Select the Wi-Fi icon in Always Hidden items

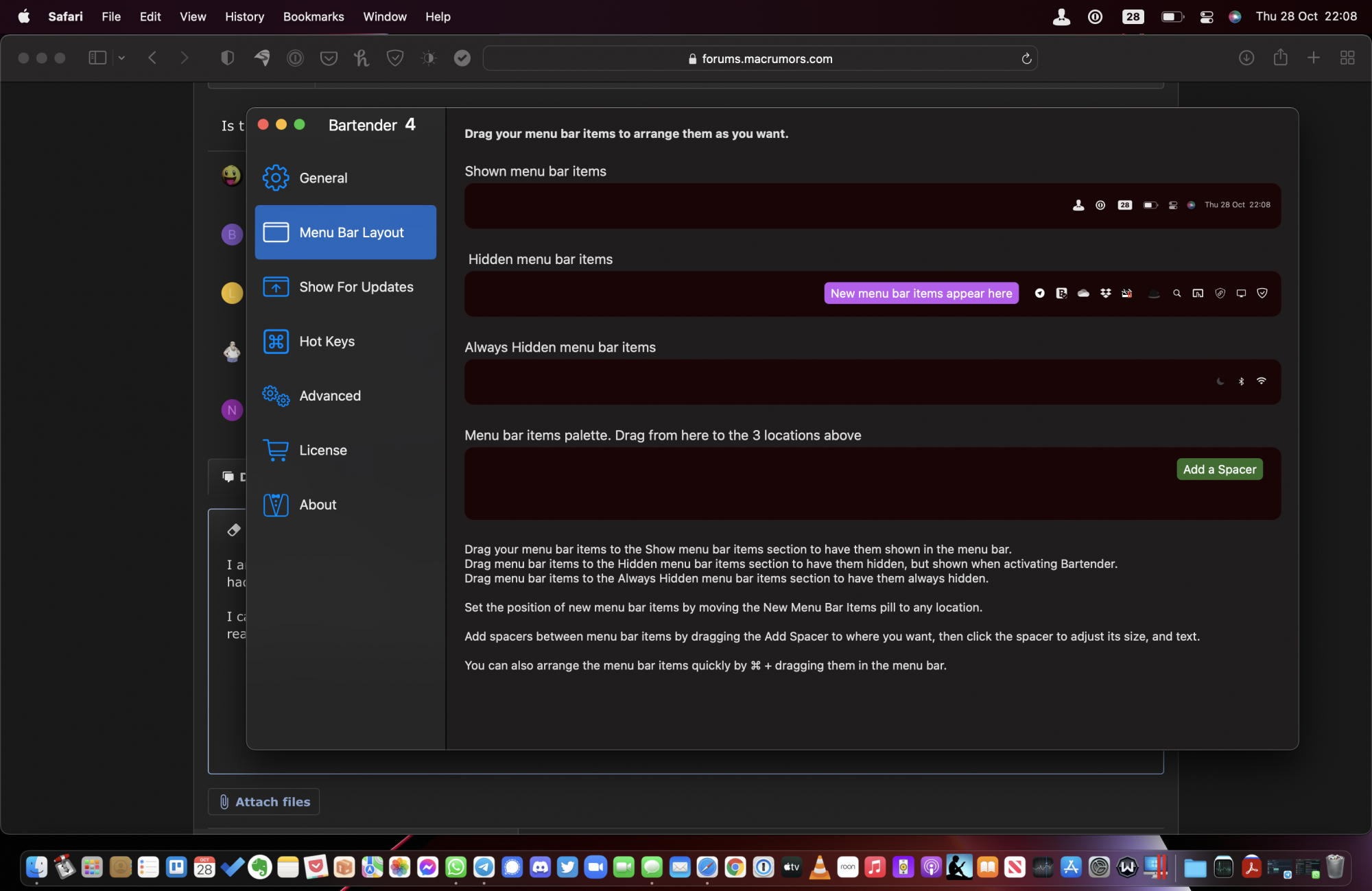coord(1262,381)
